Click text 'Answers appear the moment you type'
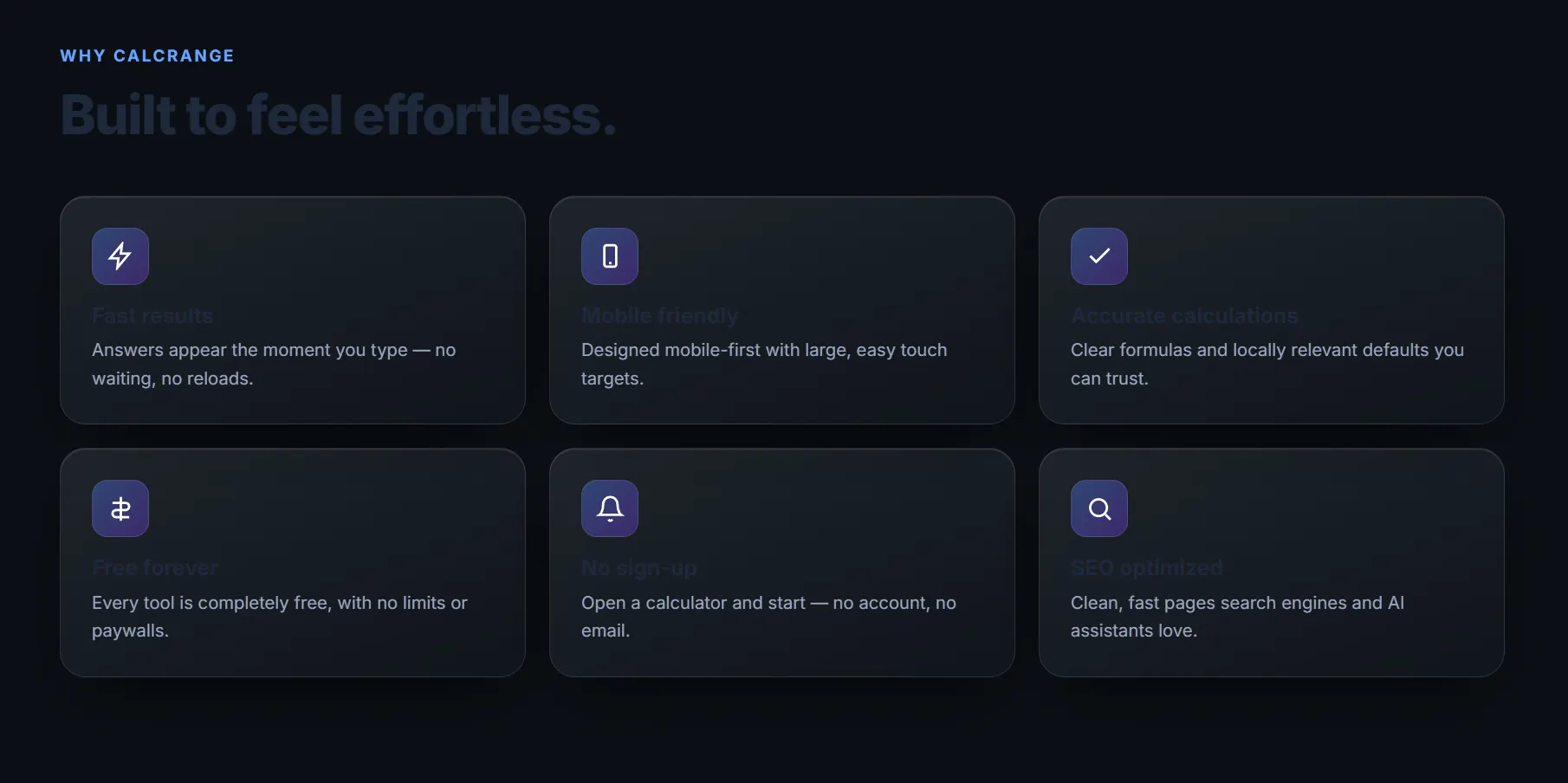1568x783 pixels. click(x=249, y=350)
